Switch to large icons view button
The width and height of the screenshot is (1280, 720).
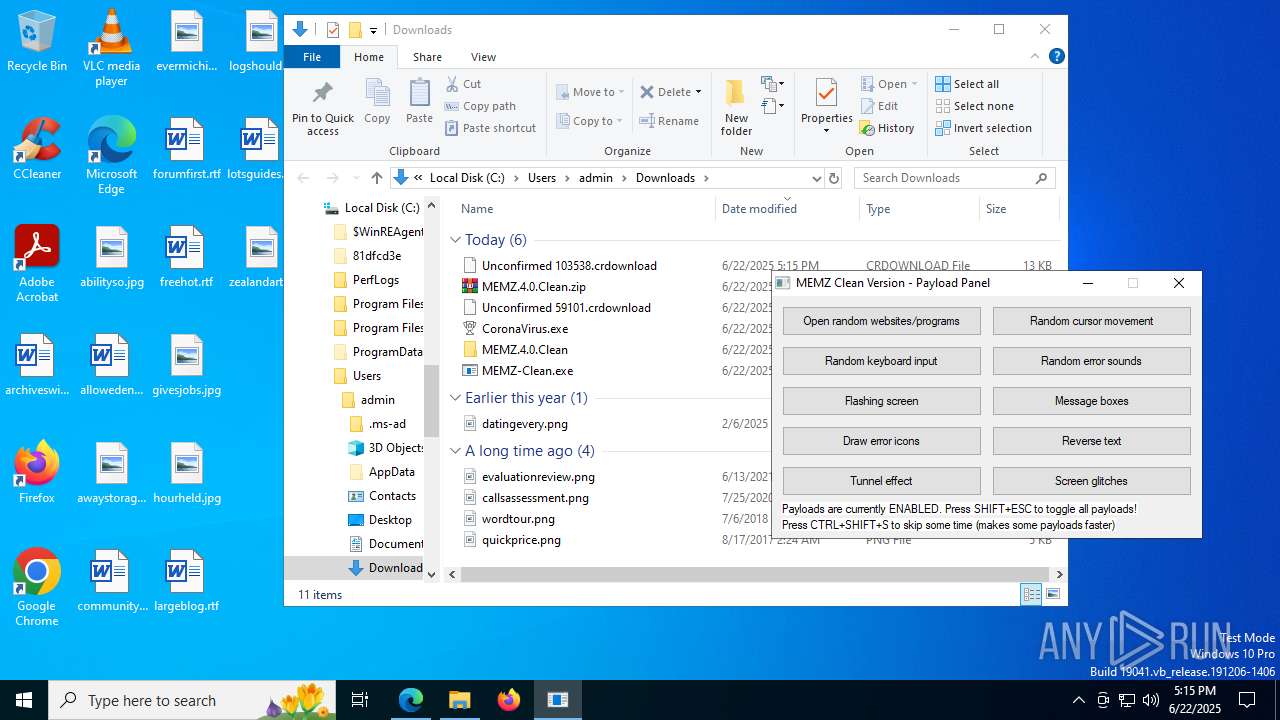click(1052, 595)
